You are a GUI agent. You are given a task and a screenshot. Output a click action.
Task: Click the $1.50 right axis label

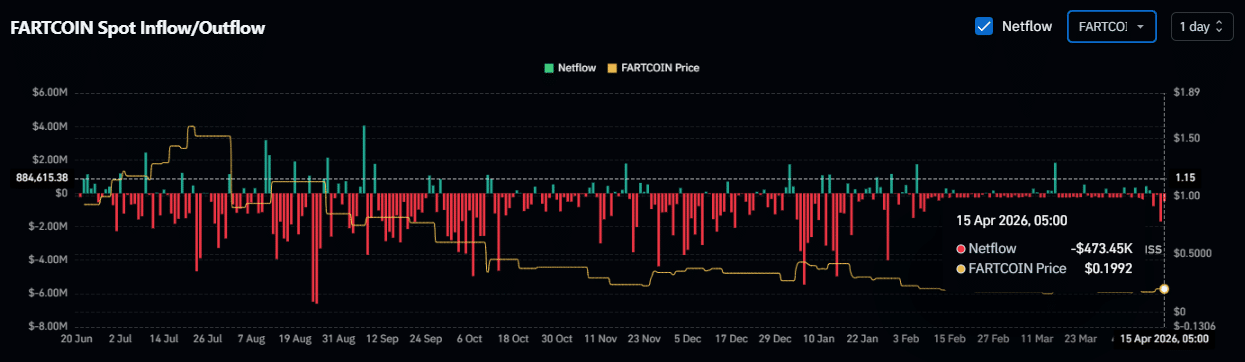1186,137
